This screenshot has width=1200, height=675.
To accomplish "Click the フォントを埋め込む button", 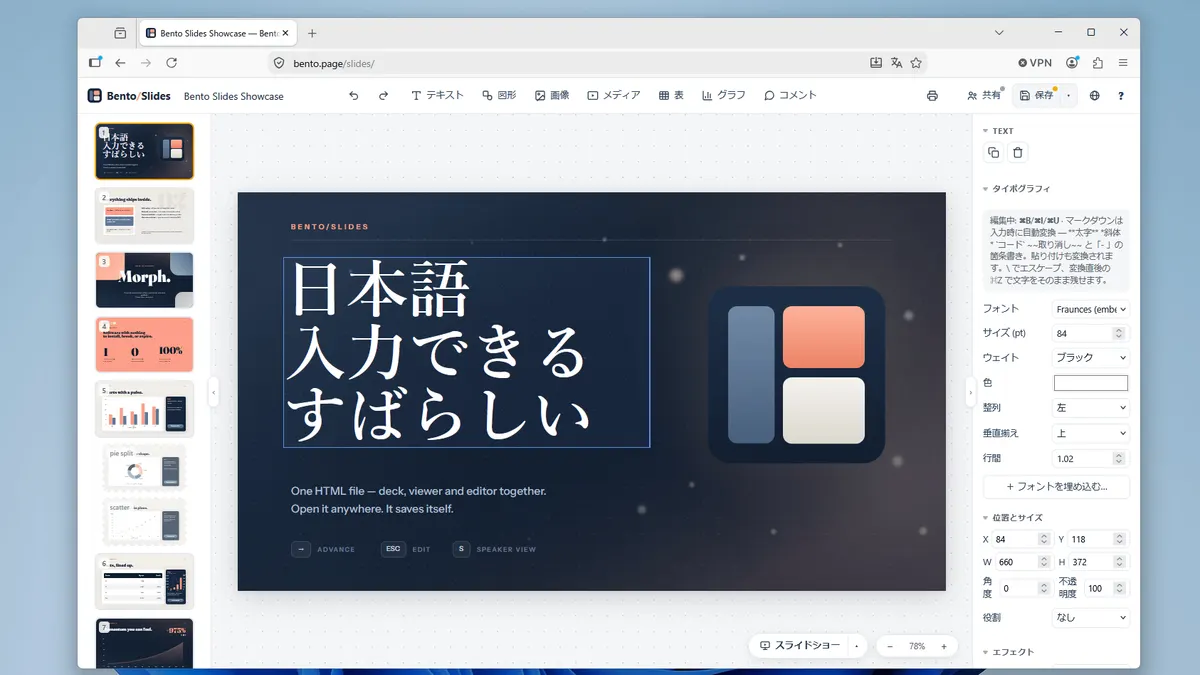I will pyautogui.click(x=1056, y=487).
